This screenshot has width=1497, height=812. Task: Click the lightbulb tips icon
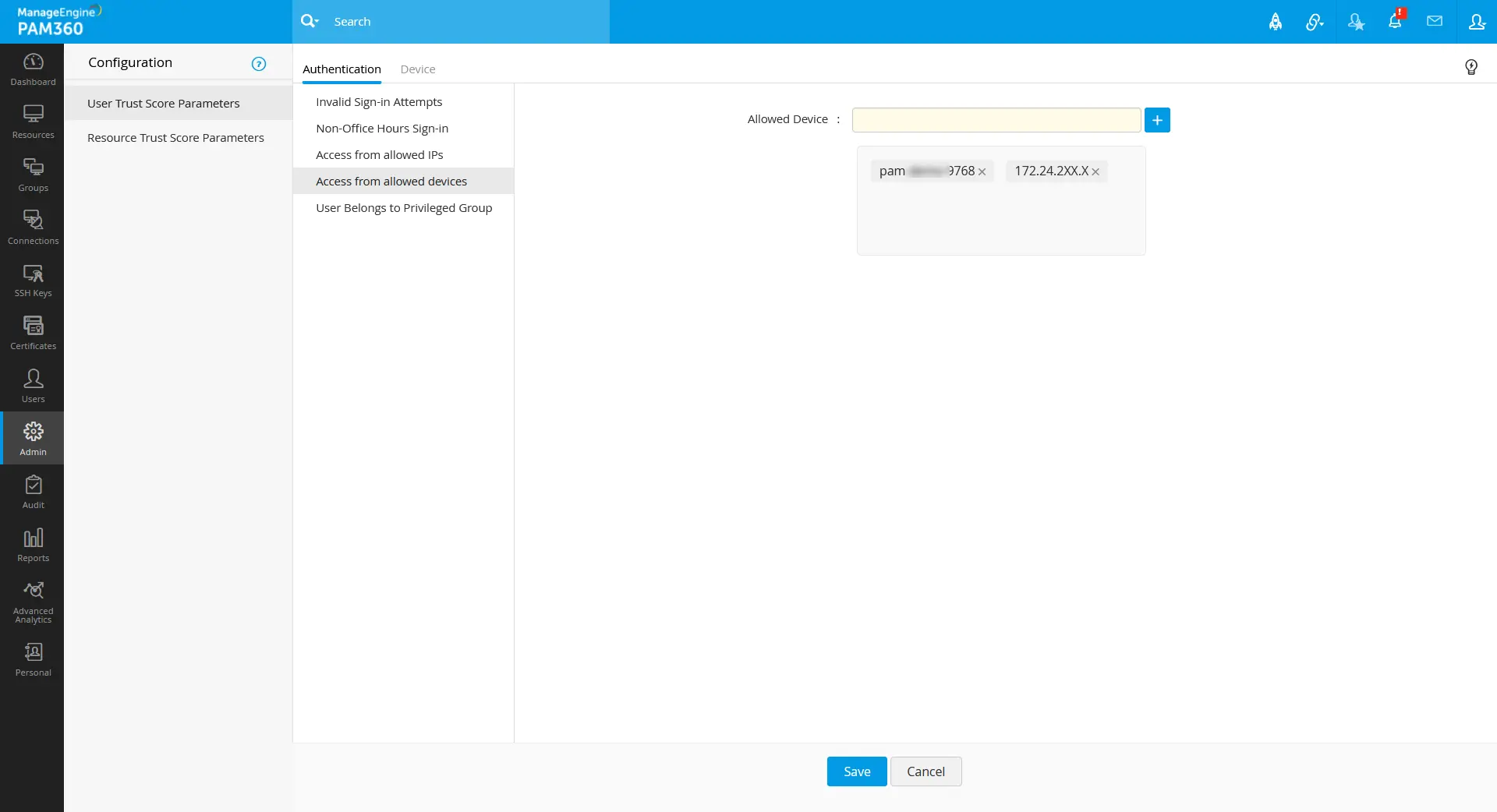pos(1471,67)
